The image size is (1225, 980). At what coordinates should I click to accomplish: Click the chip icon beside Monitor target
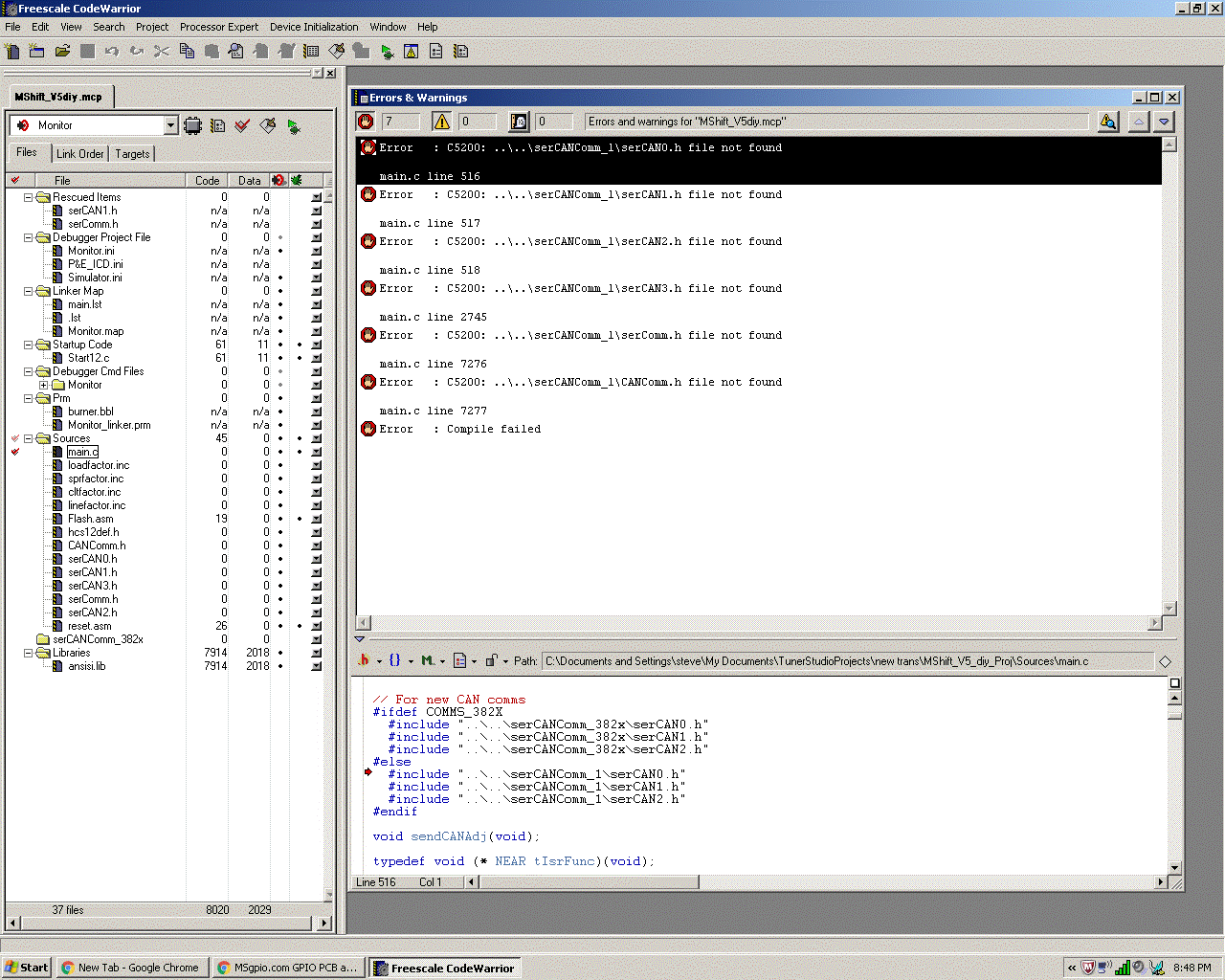pos(192,125)
